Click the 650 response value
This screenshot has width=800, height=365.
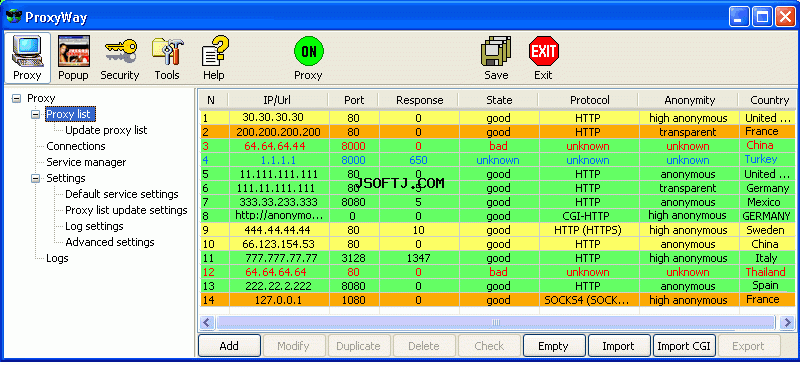[x=418, y=160]
